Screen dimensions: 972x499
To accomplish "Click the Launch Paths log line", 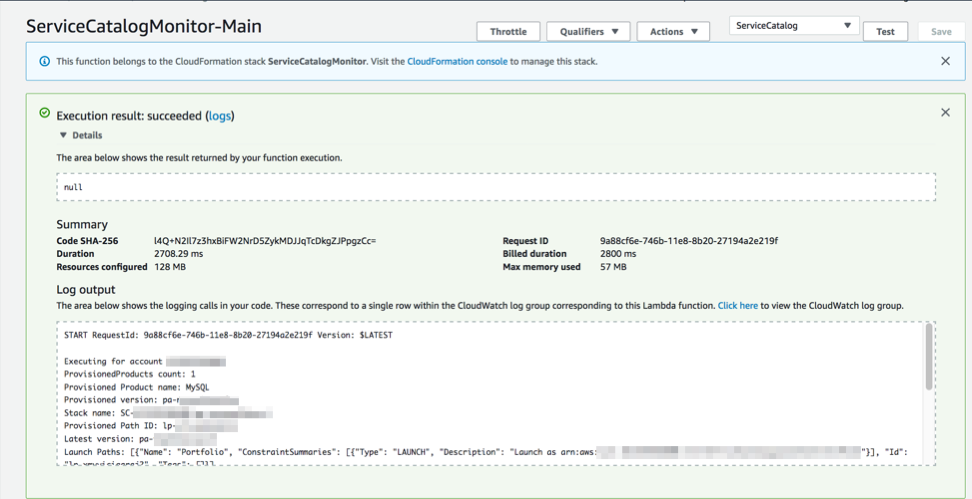I will (x=485, y=452).
